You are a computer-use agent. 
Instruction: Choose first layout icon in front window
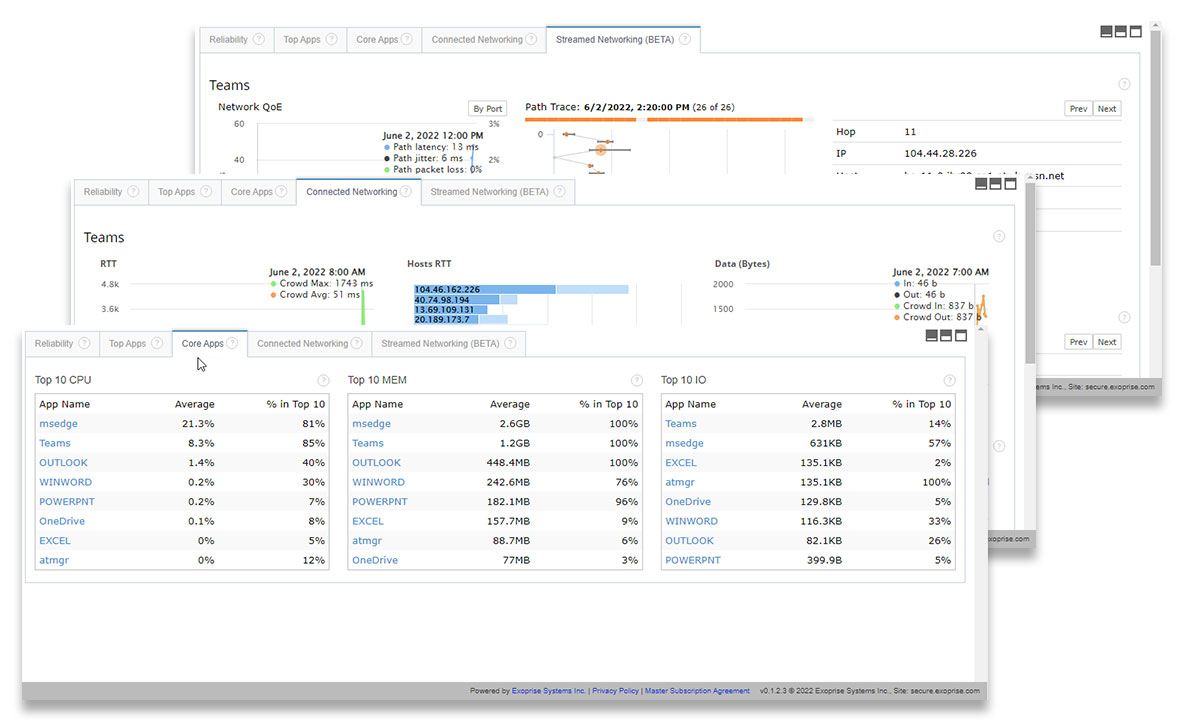coord(931,335)
